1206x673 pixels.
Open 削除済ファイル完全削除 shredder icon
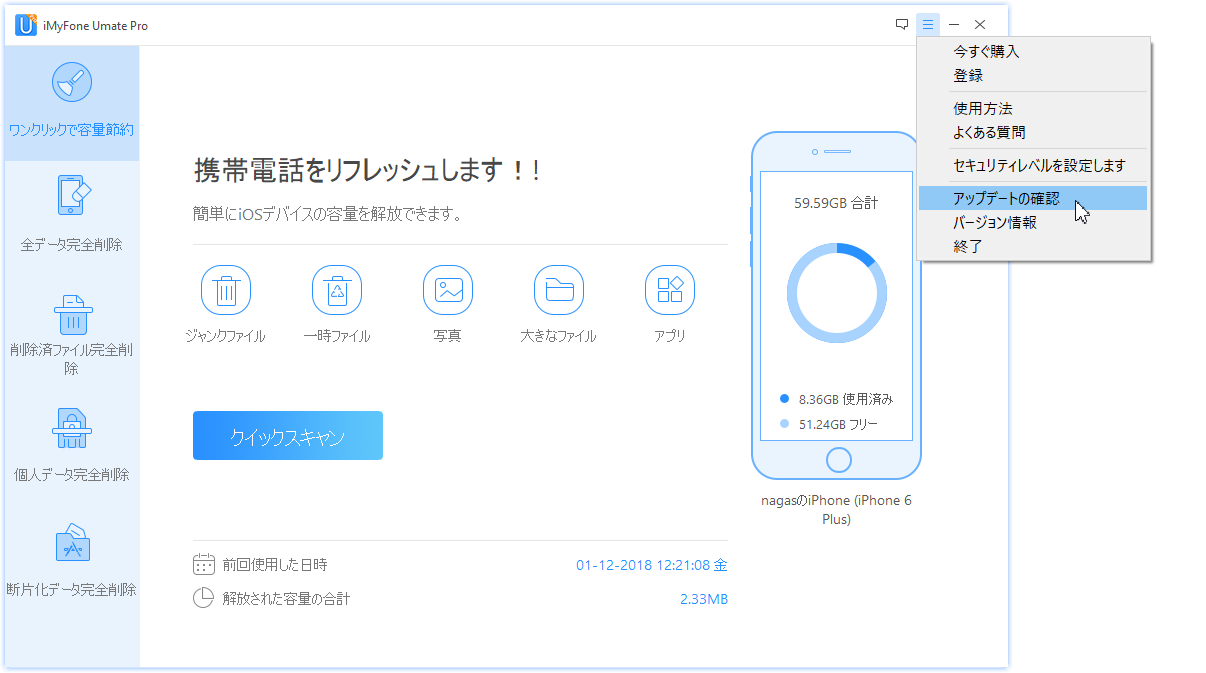tap(71, 313)
